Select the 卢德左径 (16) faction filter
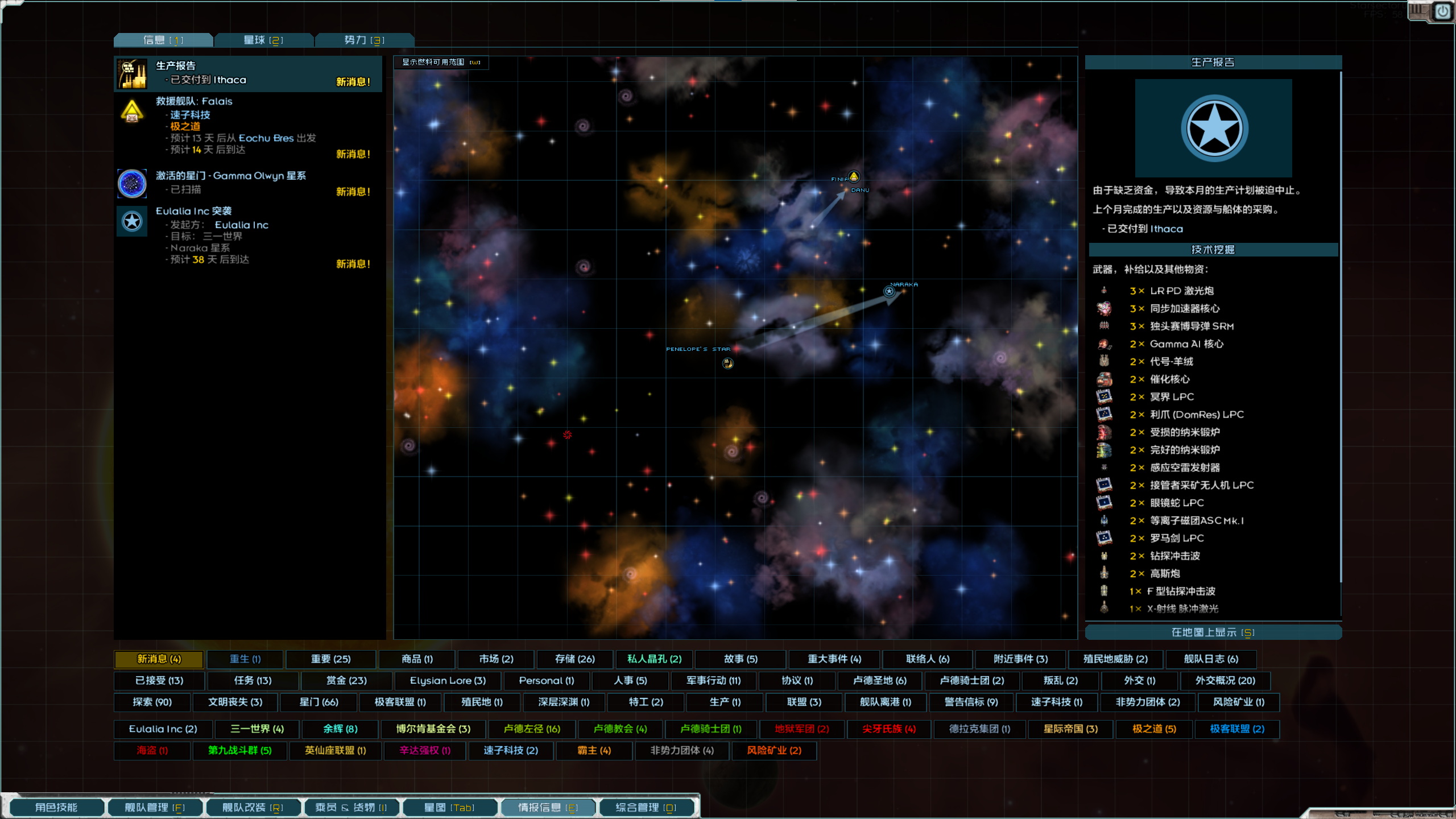Screen dimensions: 1456x819 pyautogui.click(x=532, y=729)
